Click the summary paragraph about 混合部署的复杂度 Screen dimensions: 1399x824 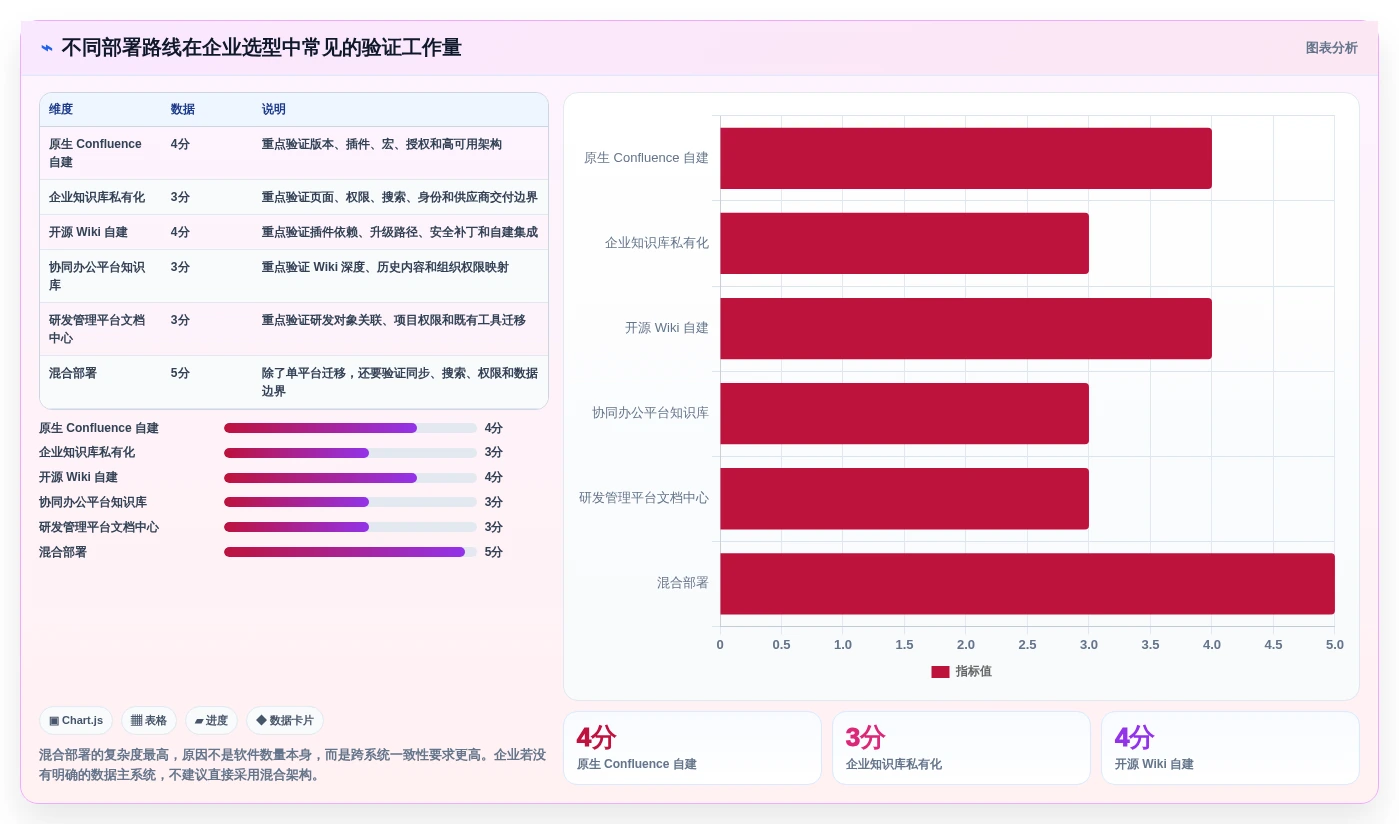pos(292,765)
